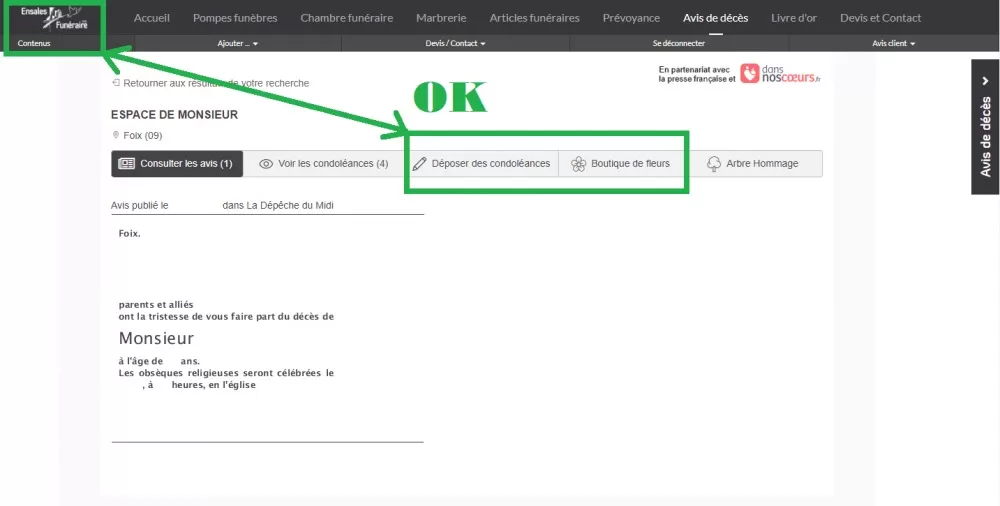Screen dimensions: 1000x506
Task: Switch to Voir les condoléances (4) tab
Action: point(323,164)
